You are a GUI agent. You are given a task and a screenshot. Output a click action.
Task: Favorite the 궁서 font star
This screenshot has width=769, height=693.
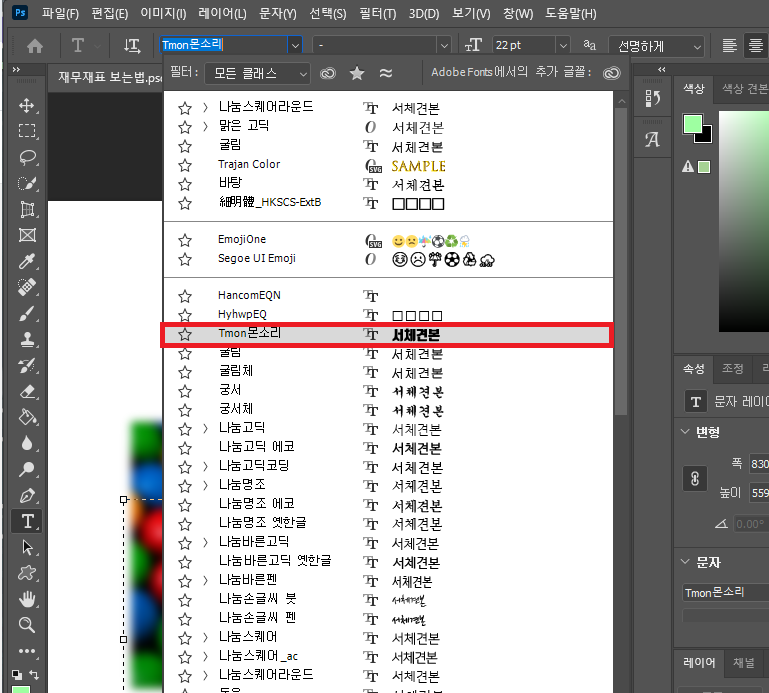[185, 391]
